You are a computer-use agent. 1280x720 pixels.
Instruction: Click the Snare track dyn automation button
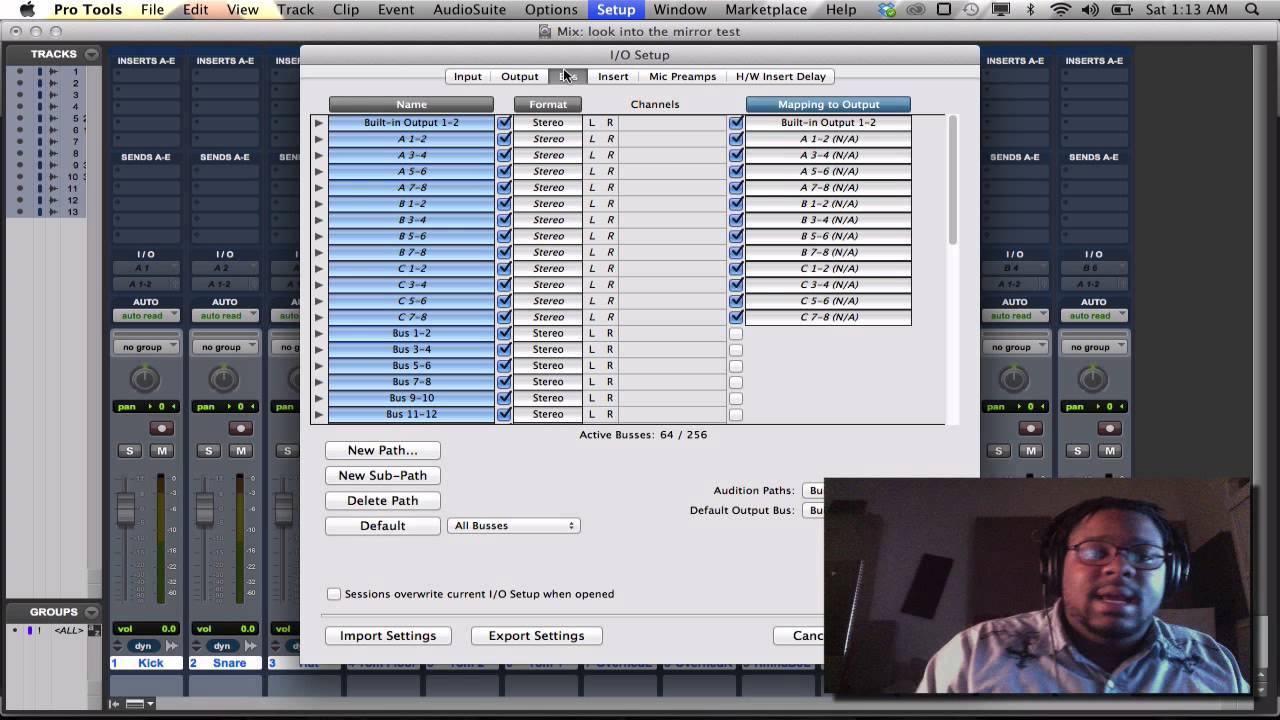pos(222,646)
